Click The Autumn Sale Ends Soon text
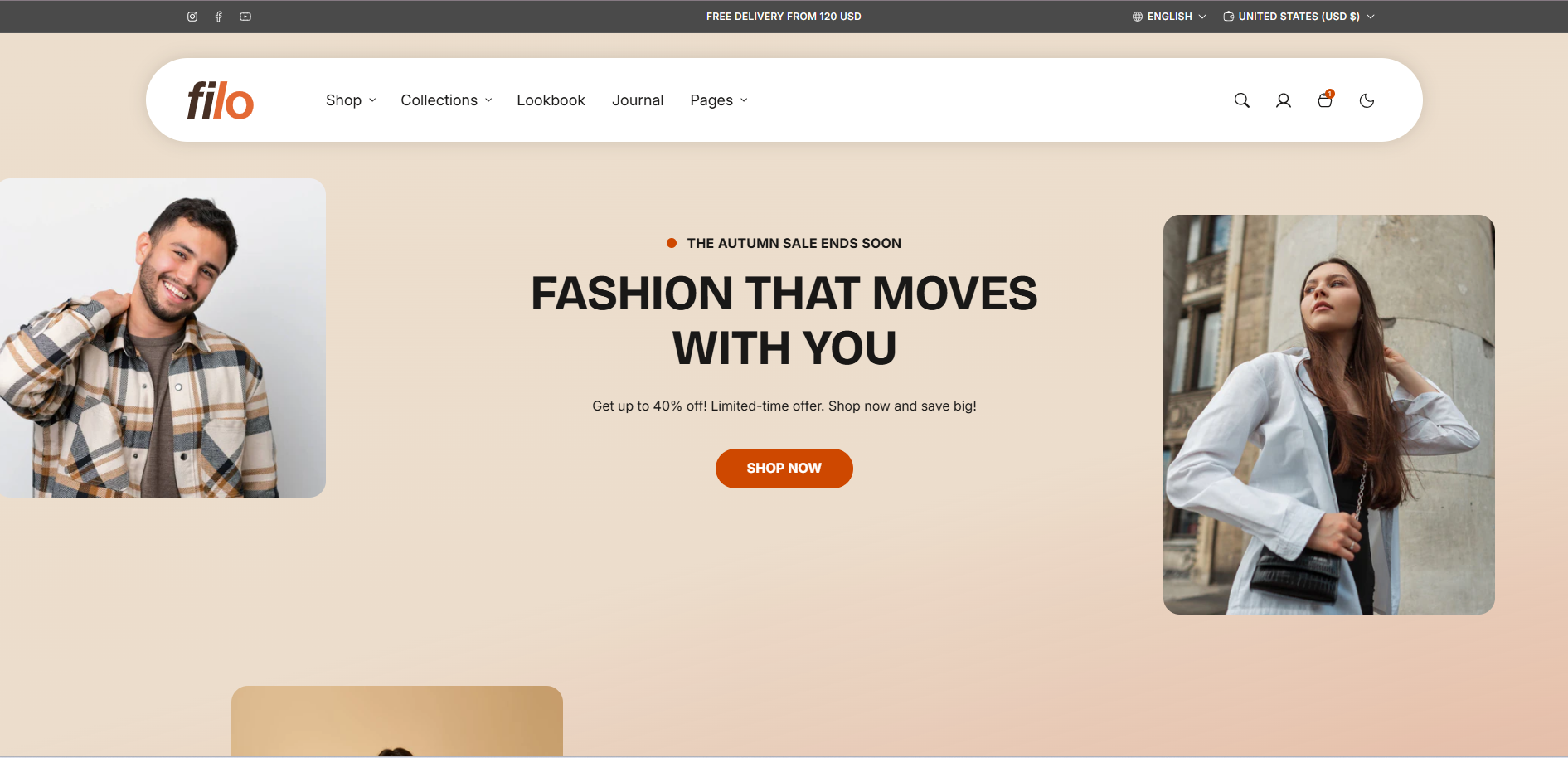Image resolution: width=1568 pixels, height=758 pixels. pos(794,244)
